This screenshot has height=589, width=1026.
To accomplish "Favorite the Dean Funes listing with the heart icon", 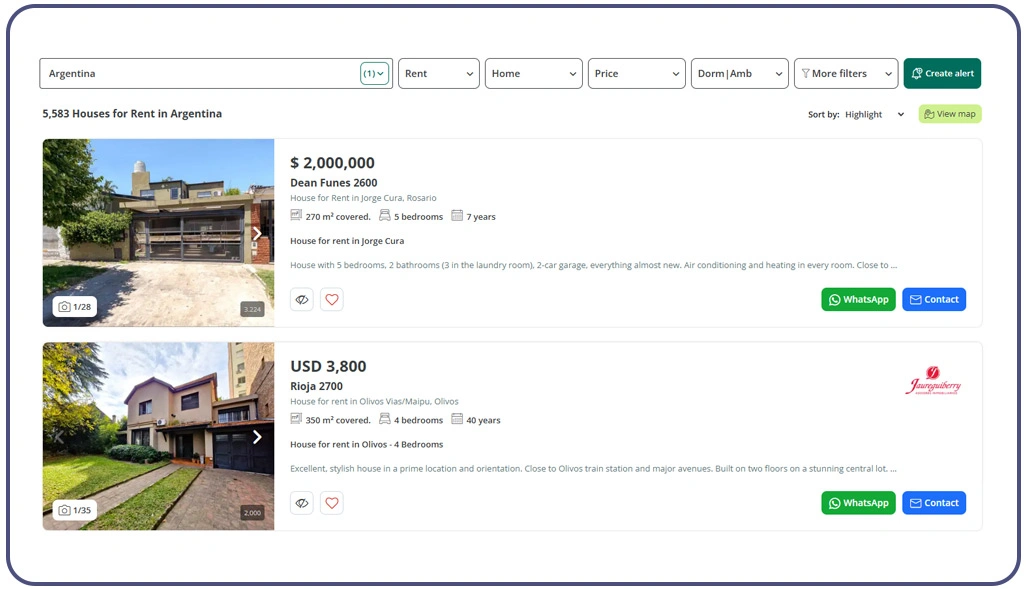I will 332,299.
